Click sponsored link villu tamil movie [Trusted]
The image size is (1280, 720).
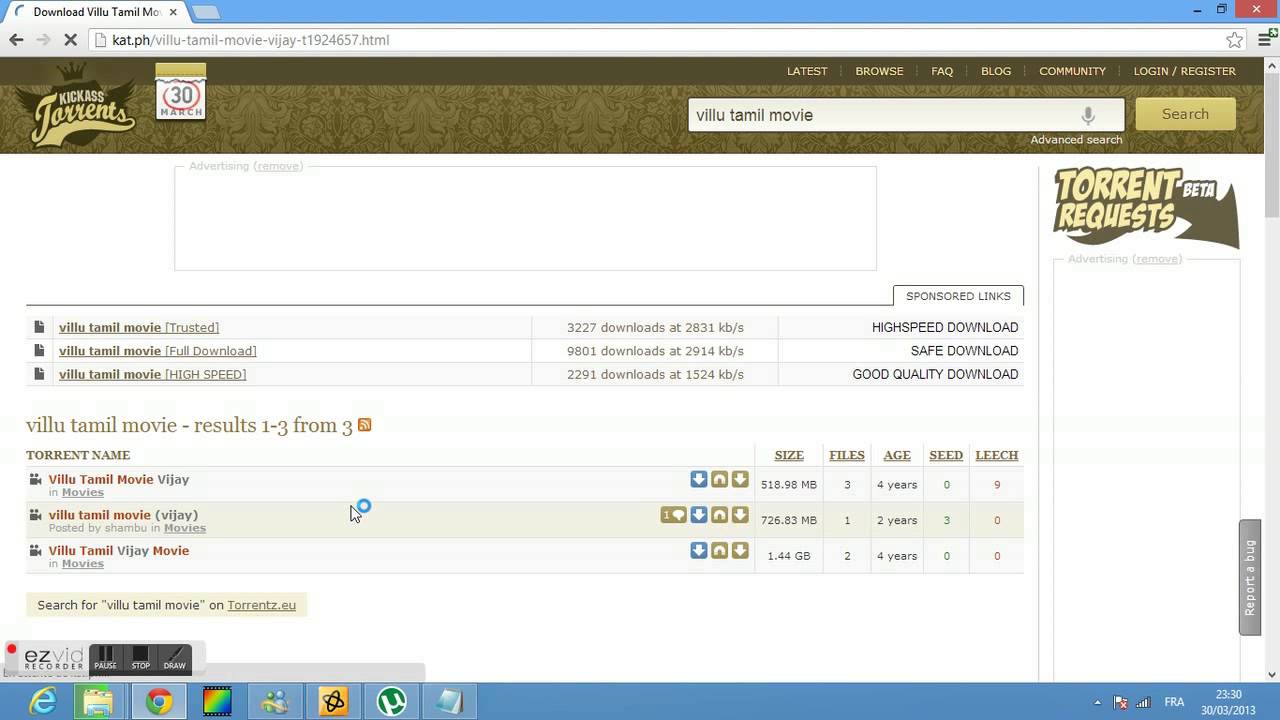[x=138, y=327]
